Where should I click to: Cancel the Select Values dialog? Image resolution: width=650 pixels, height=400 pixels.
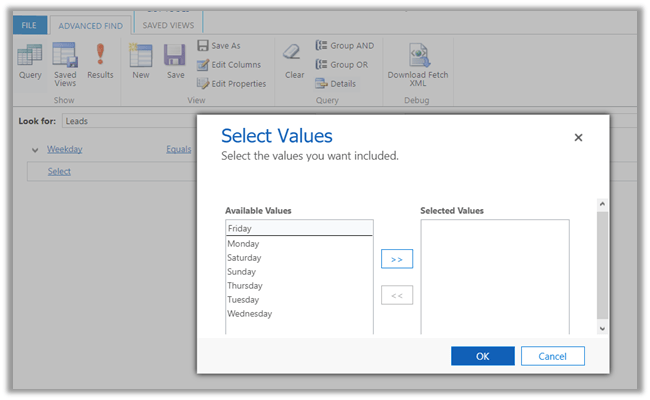552,356
